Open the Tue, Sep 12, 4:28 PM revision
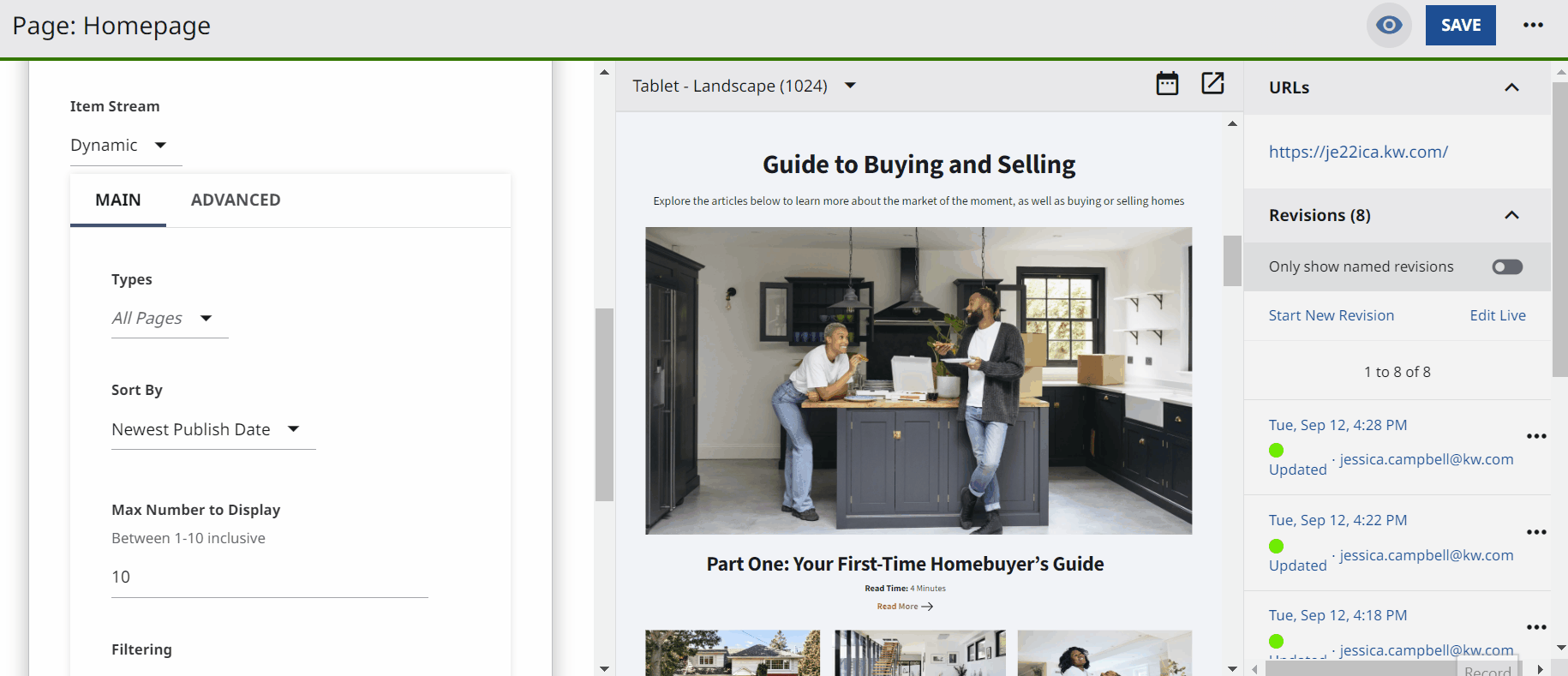1568x676 pixels. click(x=1338, y=425)
